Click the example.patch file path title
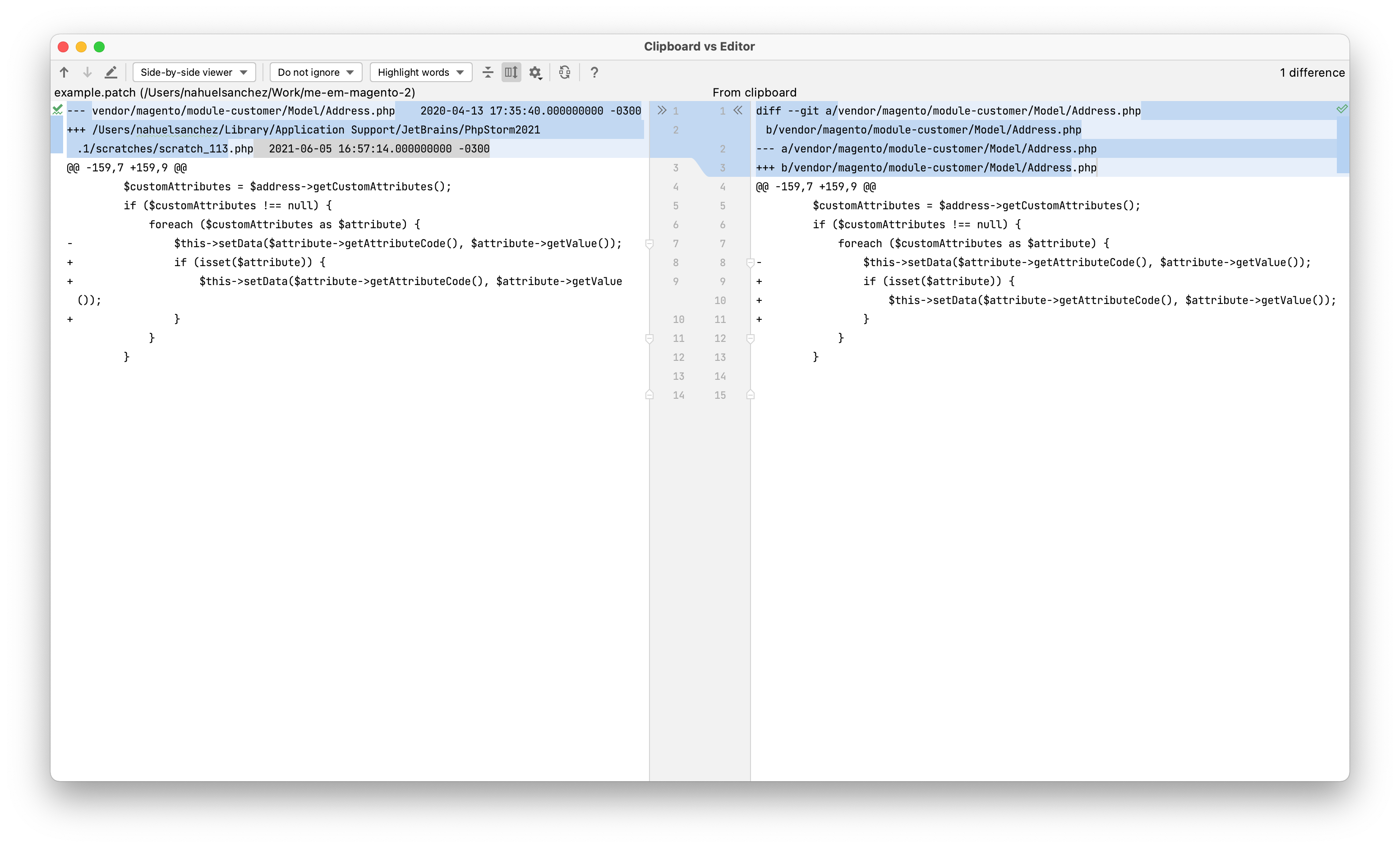 (x=234, y=92)
